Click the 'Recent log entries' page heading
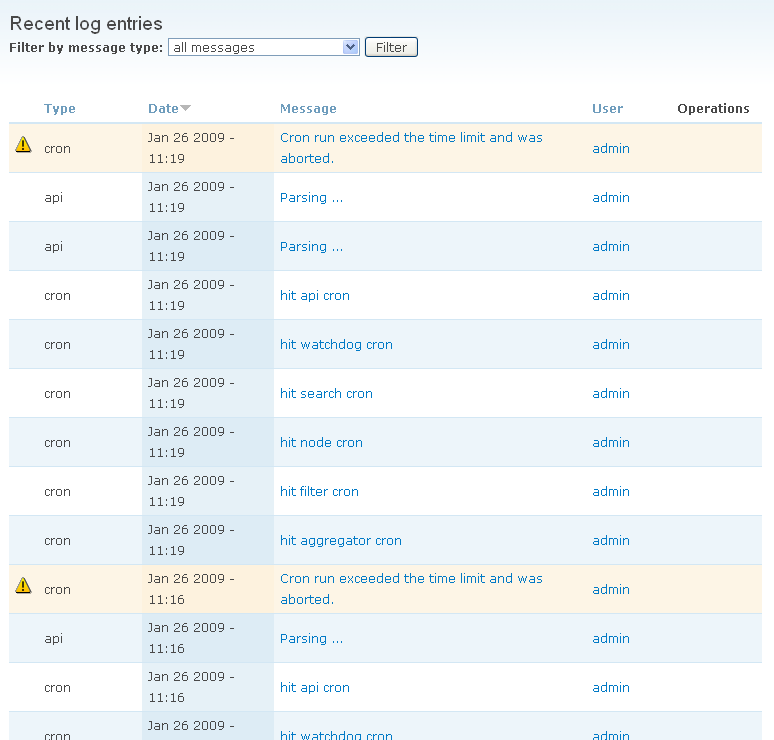This screenshot has height=740, width=774. 86,24
